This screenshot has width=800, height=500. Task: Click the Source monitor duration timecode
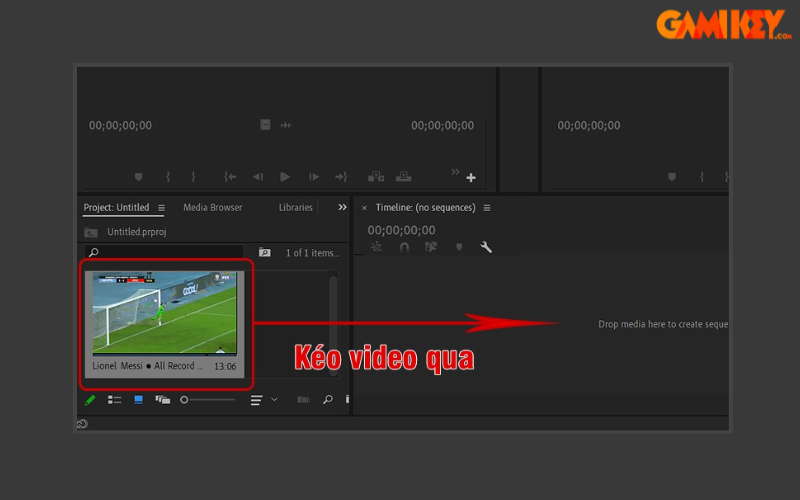(443, 126)
